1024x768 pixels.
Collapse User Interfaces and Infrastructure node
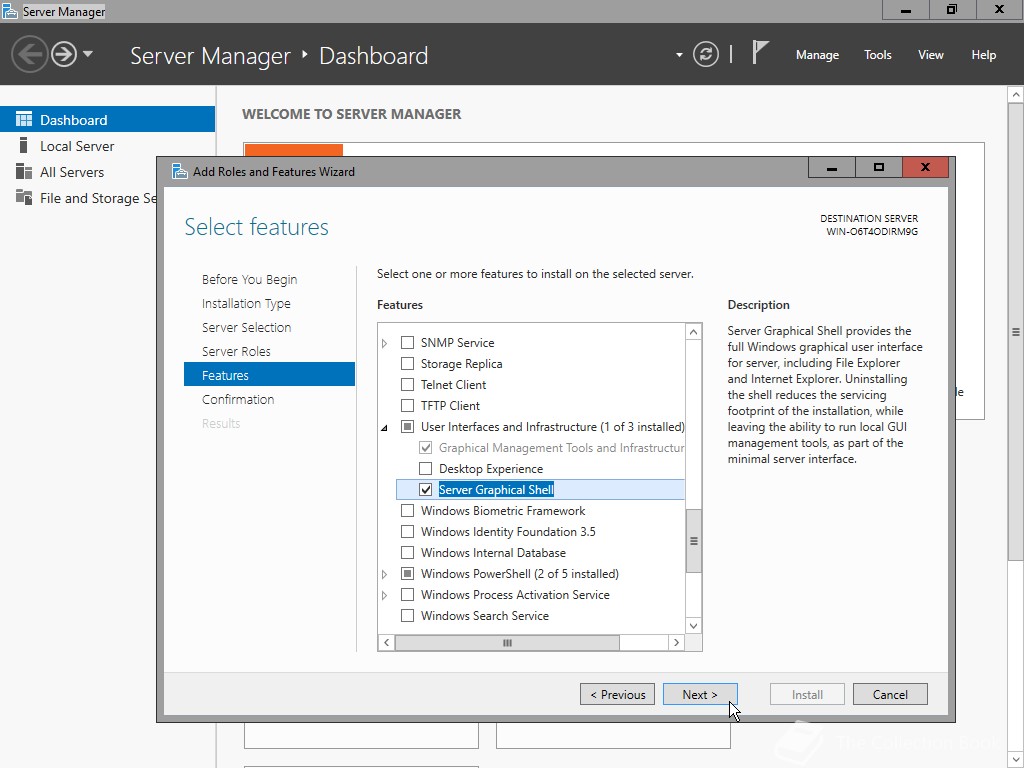385,428
